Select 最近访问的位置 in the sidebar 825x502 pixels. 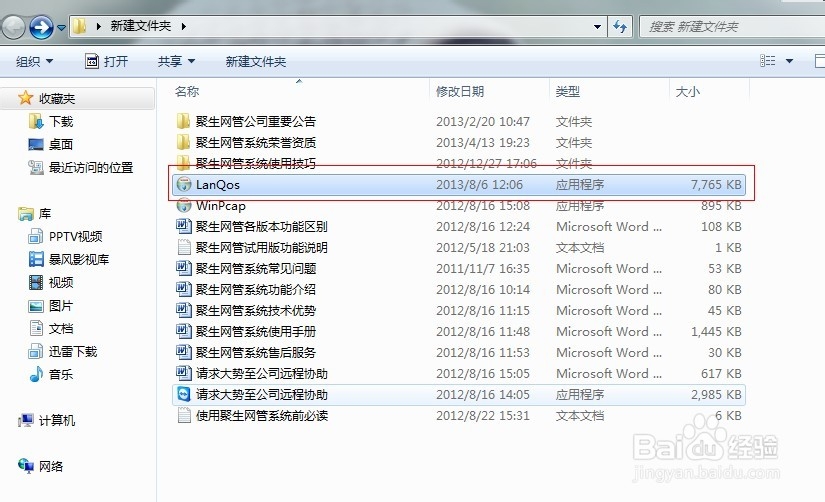[90, 167]
